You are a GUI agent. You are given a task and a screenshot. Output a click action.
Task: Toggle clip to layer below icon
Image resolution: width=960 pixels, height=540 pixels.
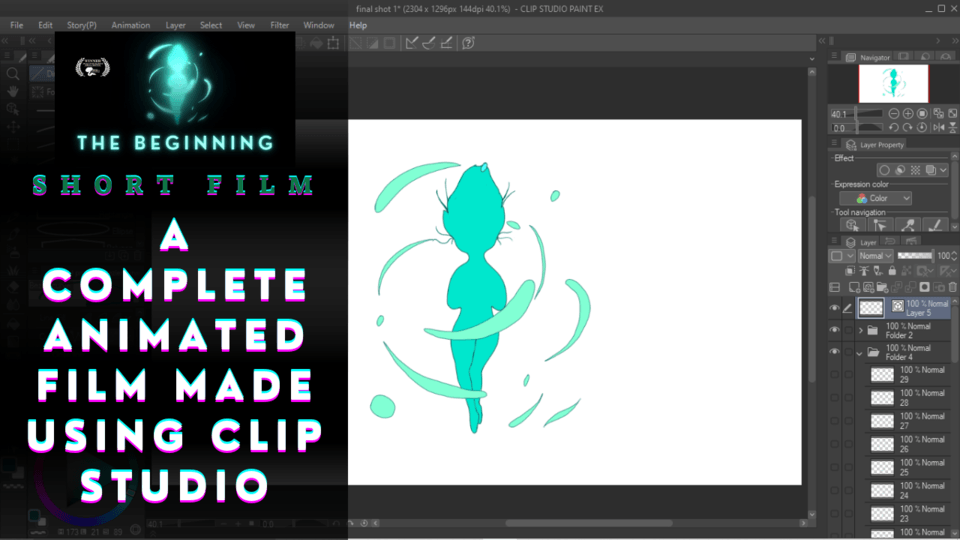pyautogui.click(x=850, y=271)
